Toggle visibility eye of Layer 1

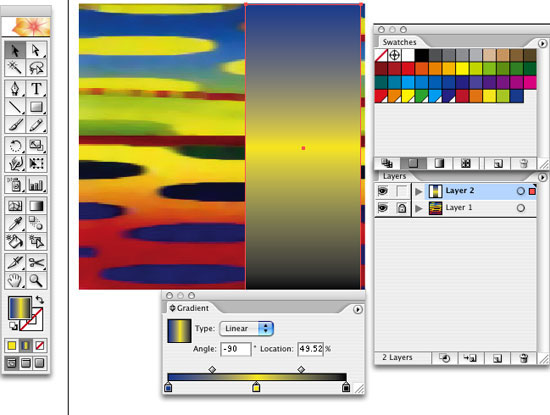coord(383,208)
